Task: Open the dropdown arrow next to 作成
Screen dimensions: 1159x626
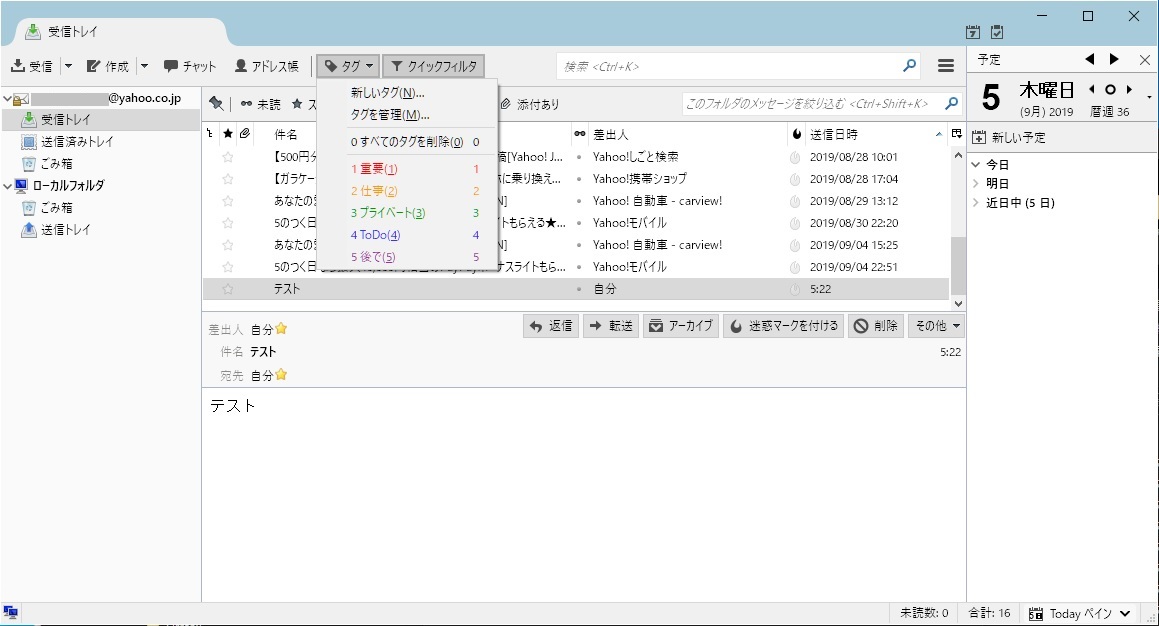Action: point(144,67)
